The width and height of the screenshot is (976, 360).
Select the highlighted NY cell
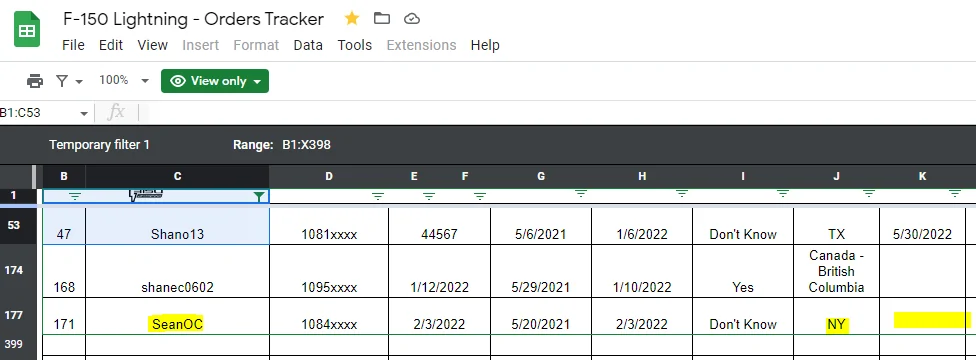click(x=837, y=316)
